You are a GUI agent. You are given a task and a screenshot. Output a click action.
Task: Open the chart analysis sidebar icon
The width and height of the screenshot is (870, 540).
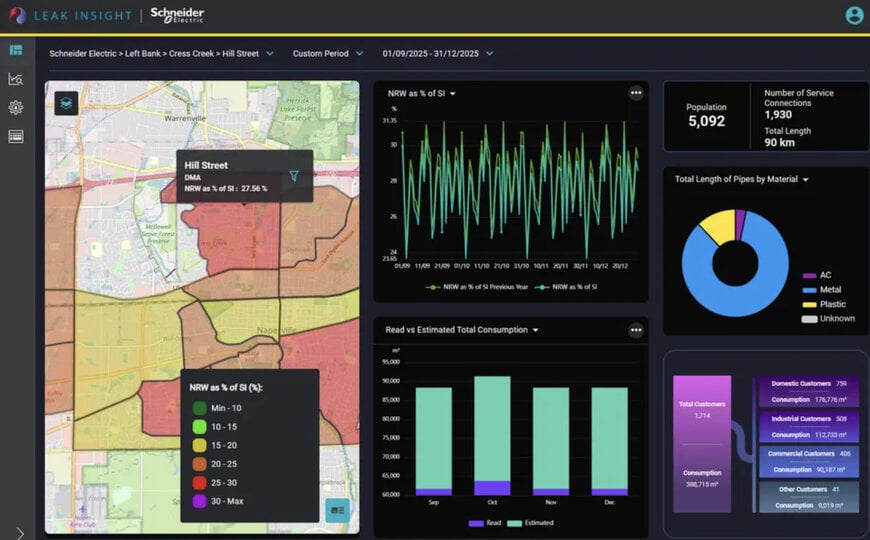16,79
